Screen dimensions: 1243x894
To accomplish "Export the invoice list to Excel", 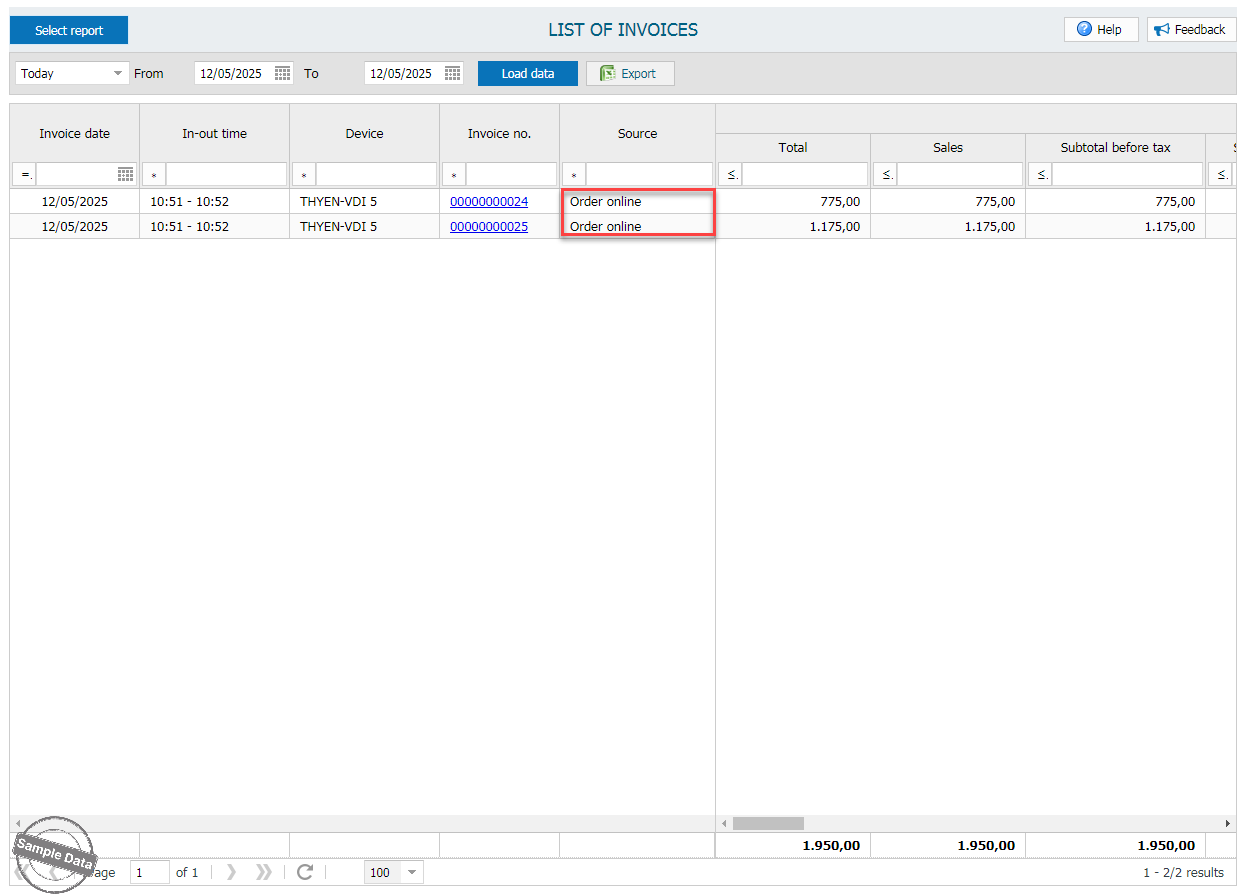I will point(629,73).
